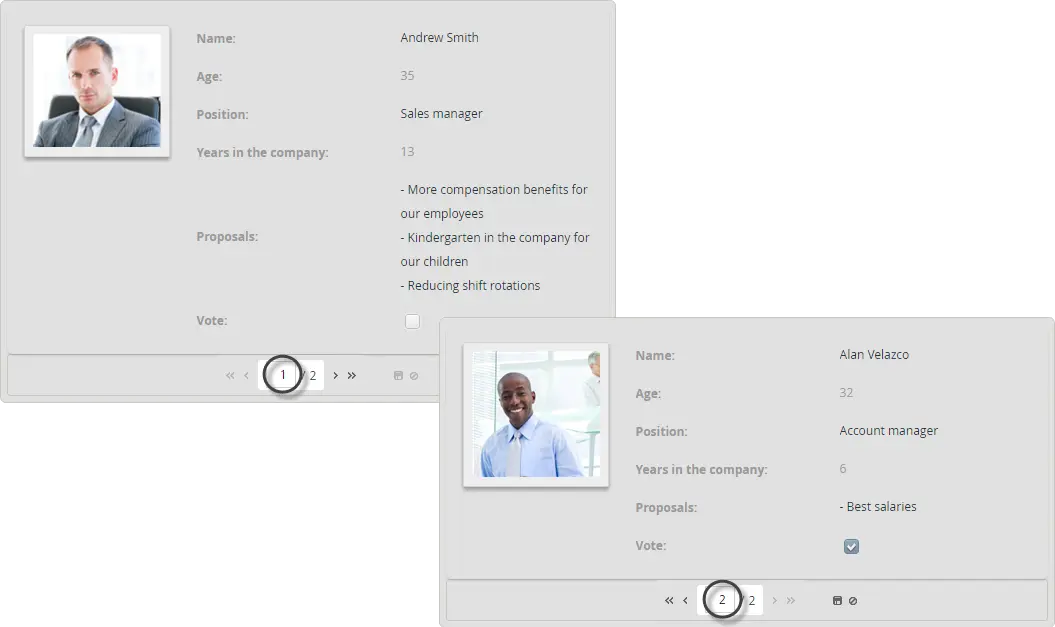The image size is (1055, 627).
Task: Open Alan Velazco's profile photo
Action: pos(536,414)
